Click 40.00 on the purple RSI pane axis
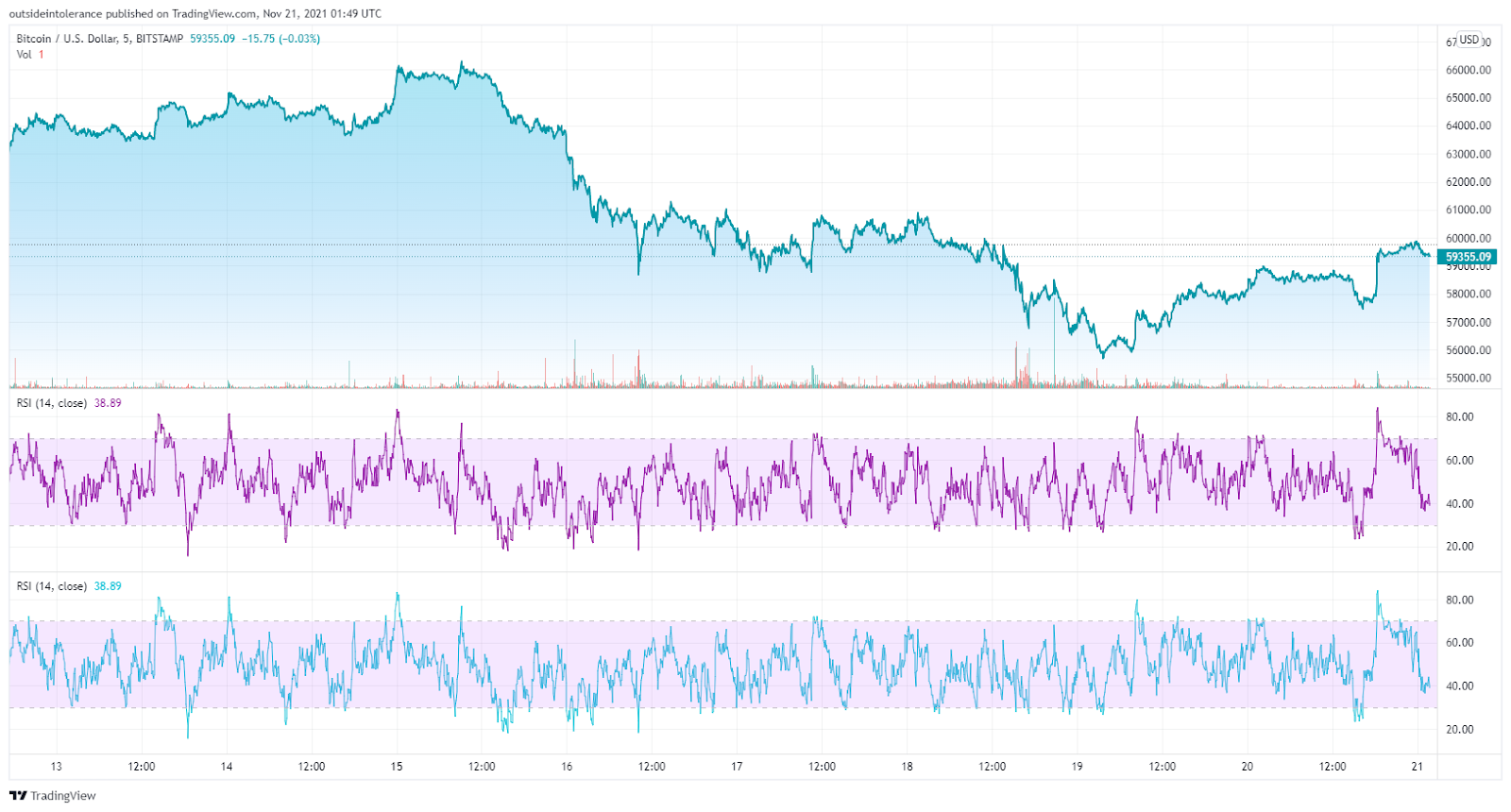 (1459, 504)
